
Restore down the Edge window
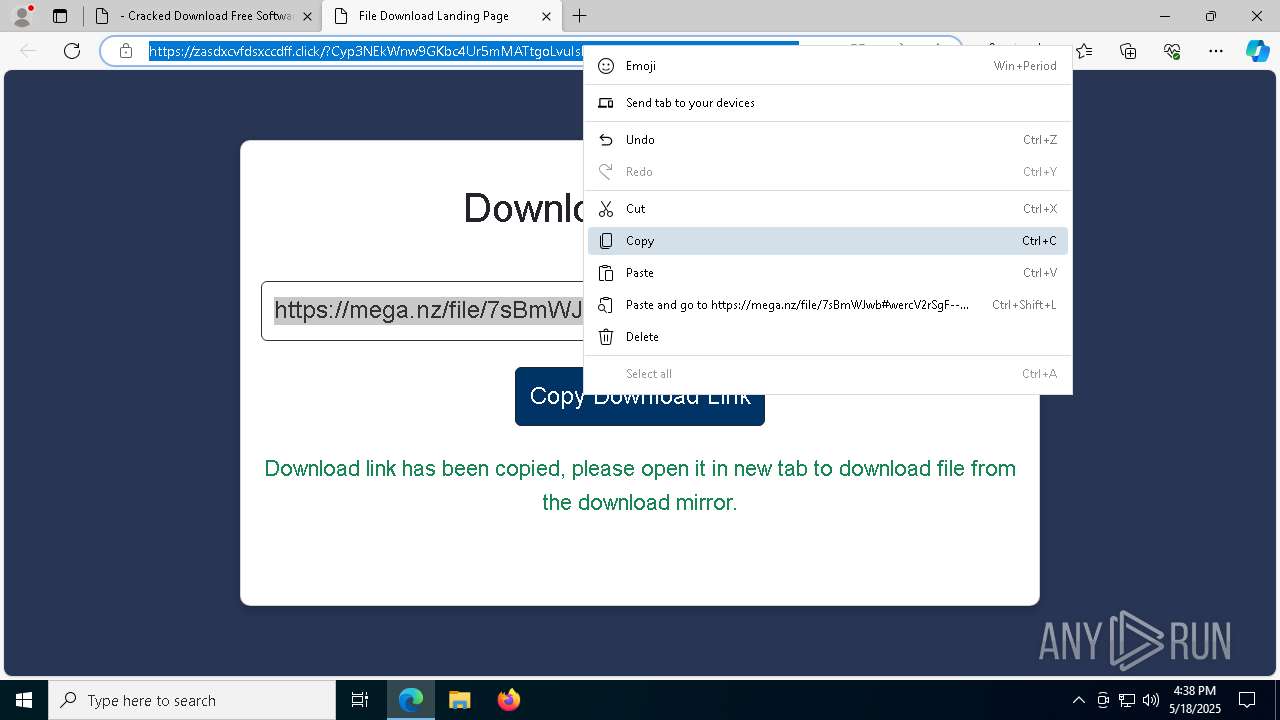1211,16
